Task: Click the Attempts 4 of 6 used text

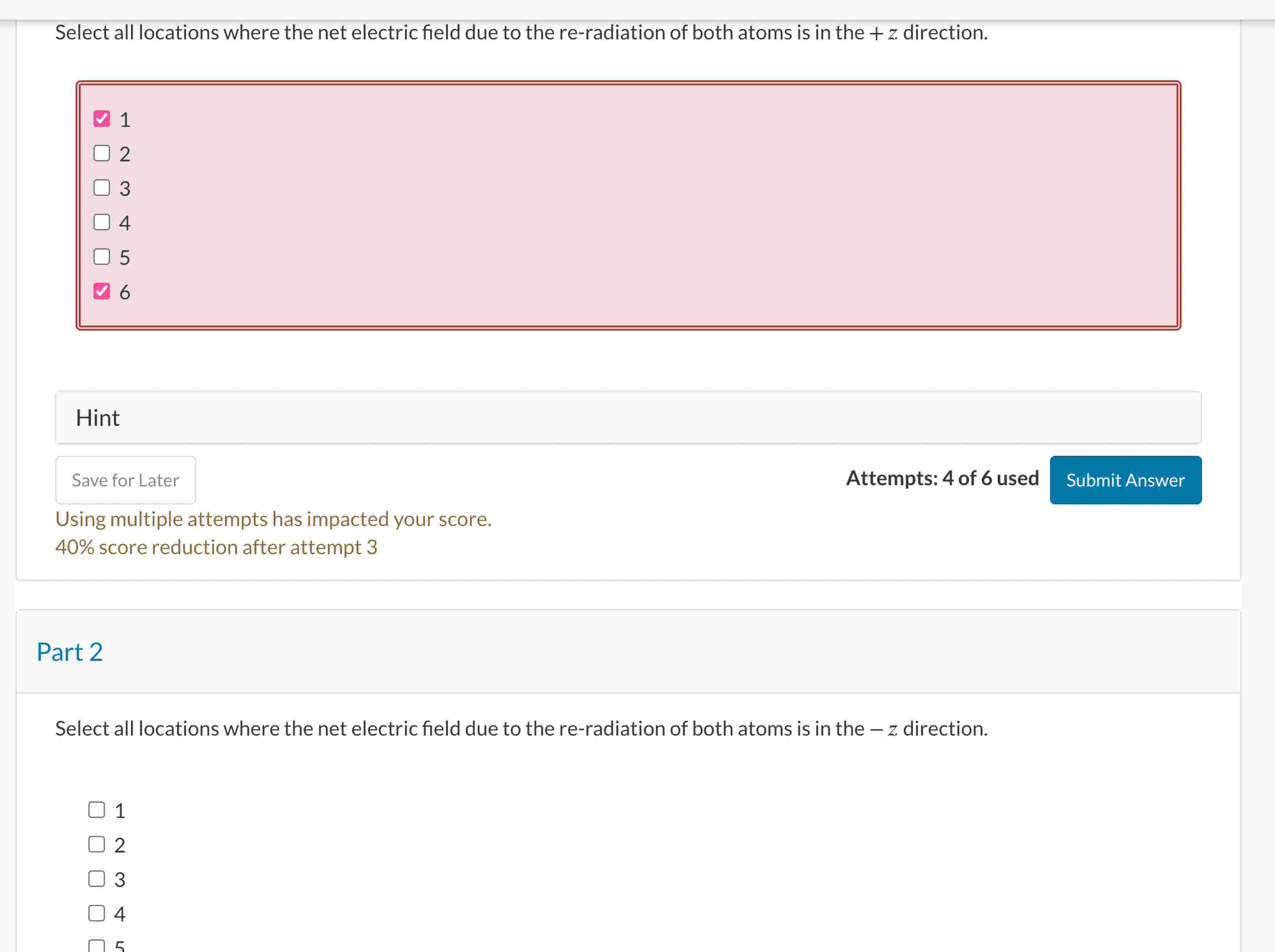Action: pos(942,478)
